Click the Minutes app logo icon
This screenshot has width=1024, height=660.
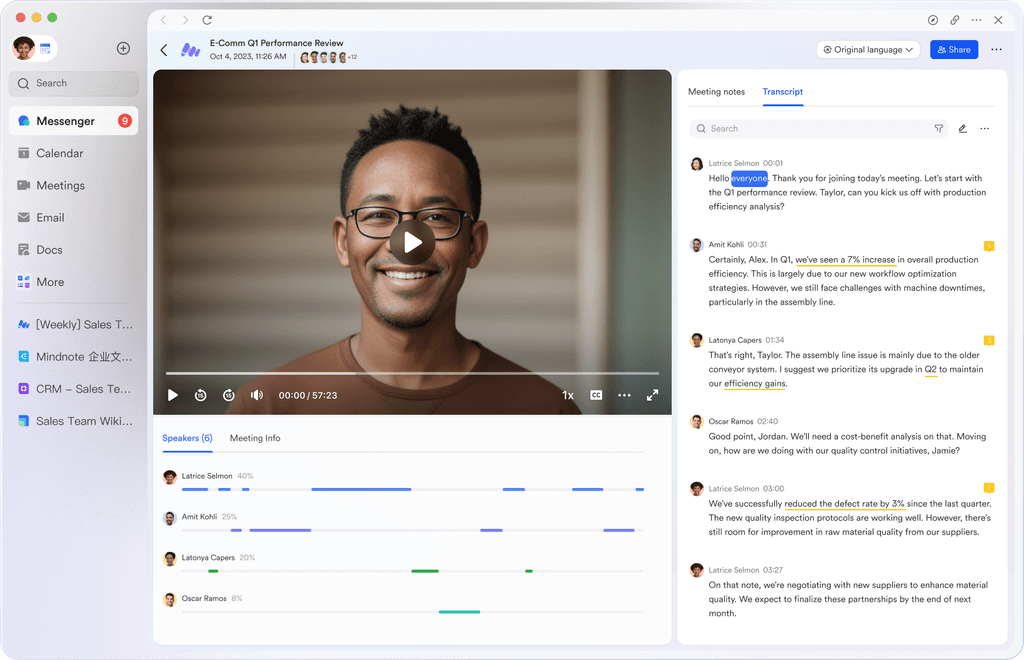click(190, 50)
